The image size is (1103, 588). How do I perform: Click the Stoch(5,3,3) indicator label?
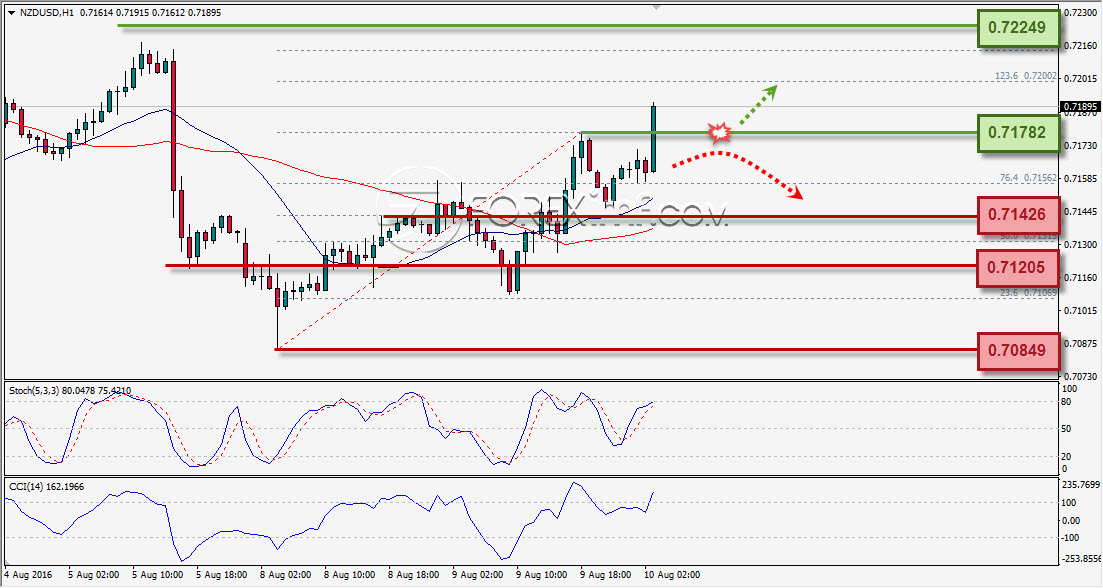[69, 390]
